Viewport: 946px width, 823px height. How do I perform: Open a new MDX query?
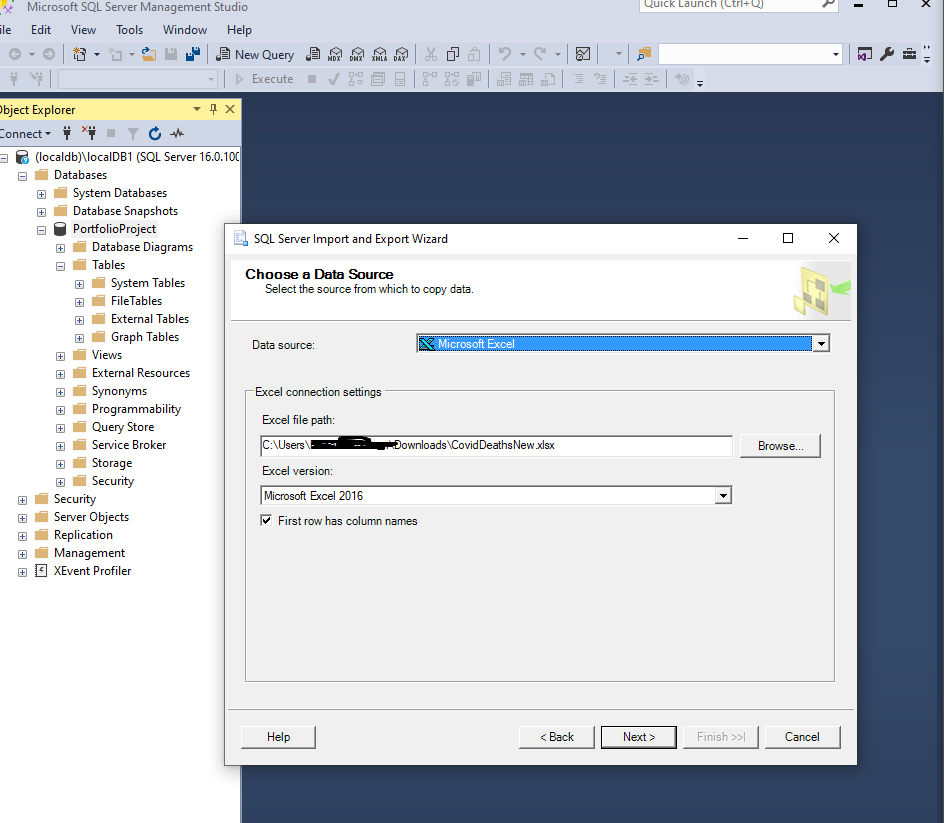tap(334, 54)
